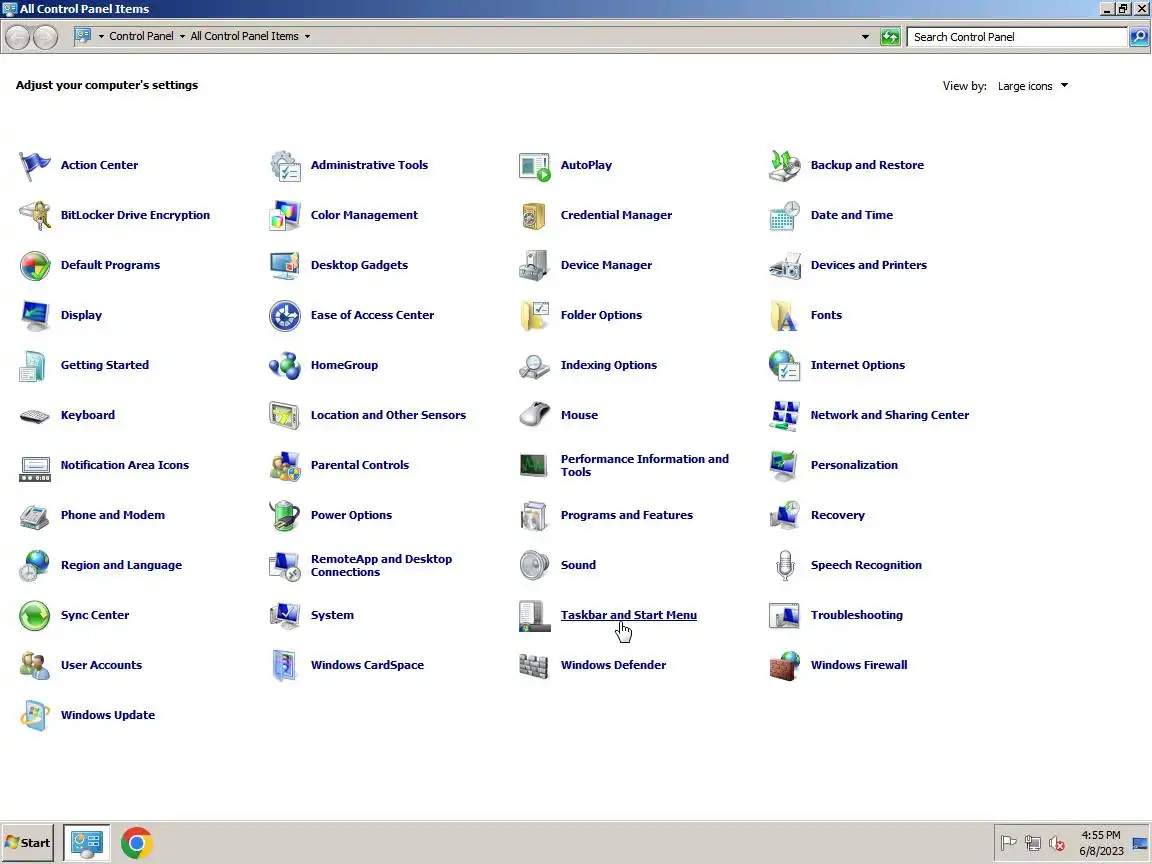1152x864 pixels.
Task: Open the Windows Start button
Action: pos(27,843)
